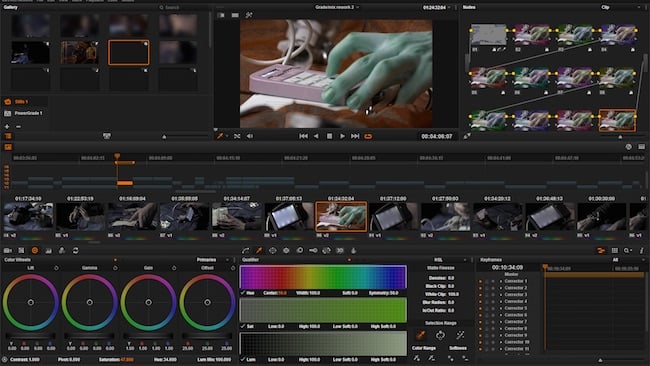The image size is (650, 366).
Task: Remove gallery album with minus button
Action: 18,126
